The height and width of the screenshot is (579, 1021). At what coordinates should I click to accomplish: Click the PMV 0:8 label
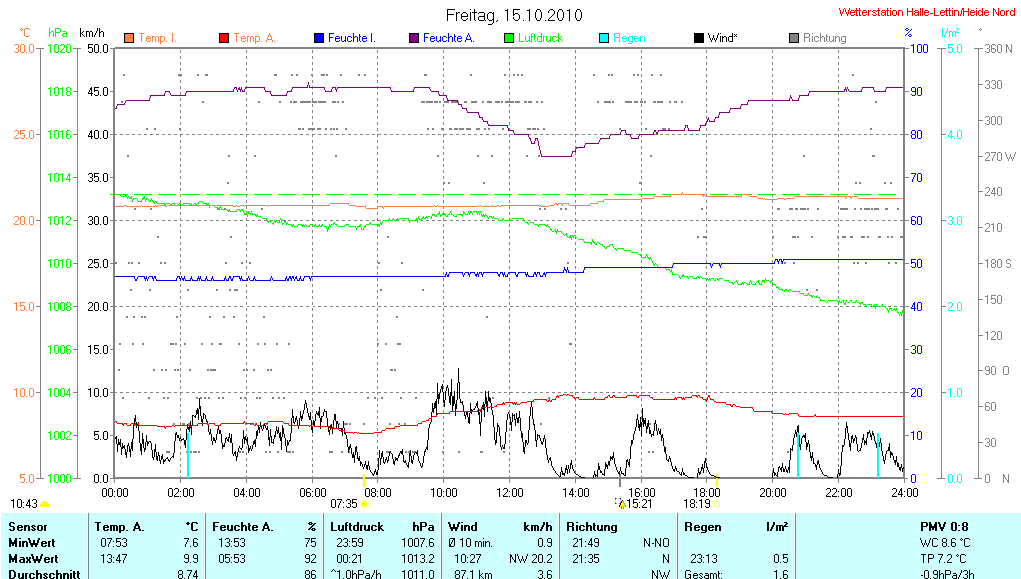943,526
